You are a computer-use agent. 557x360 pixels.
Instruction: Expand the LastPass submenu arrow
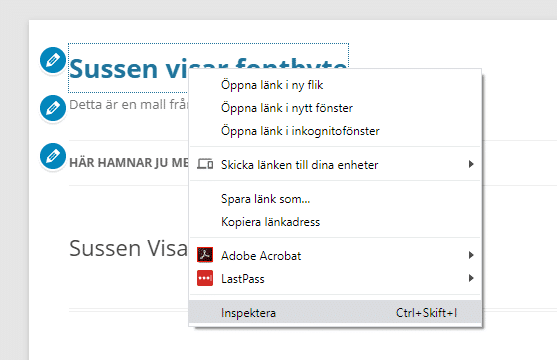pos(471,278)
